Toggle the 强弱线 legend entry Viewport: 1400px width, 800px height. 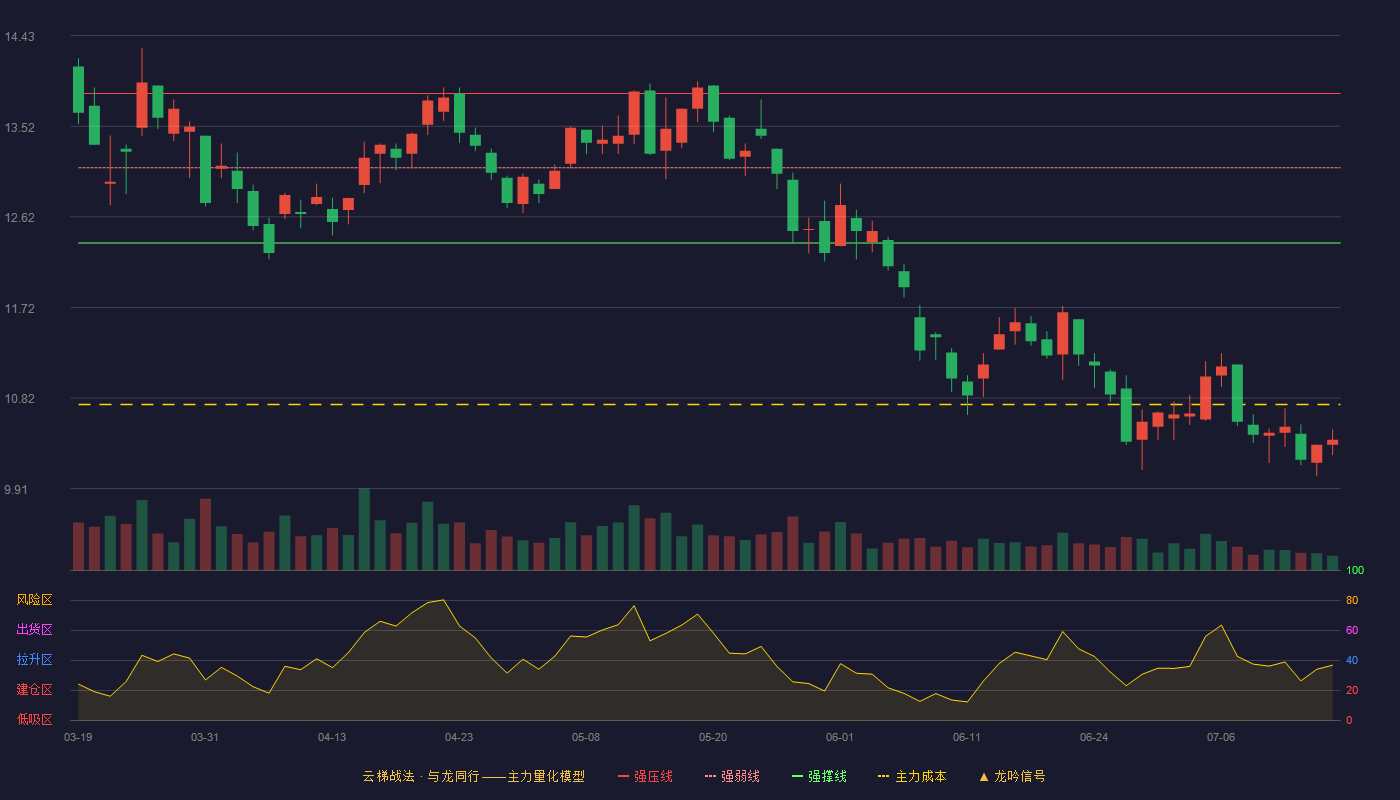coord(732,776)
